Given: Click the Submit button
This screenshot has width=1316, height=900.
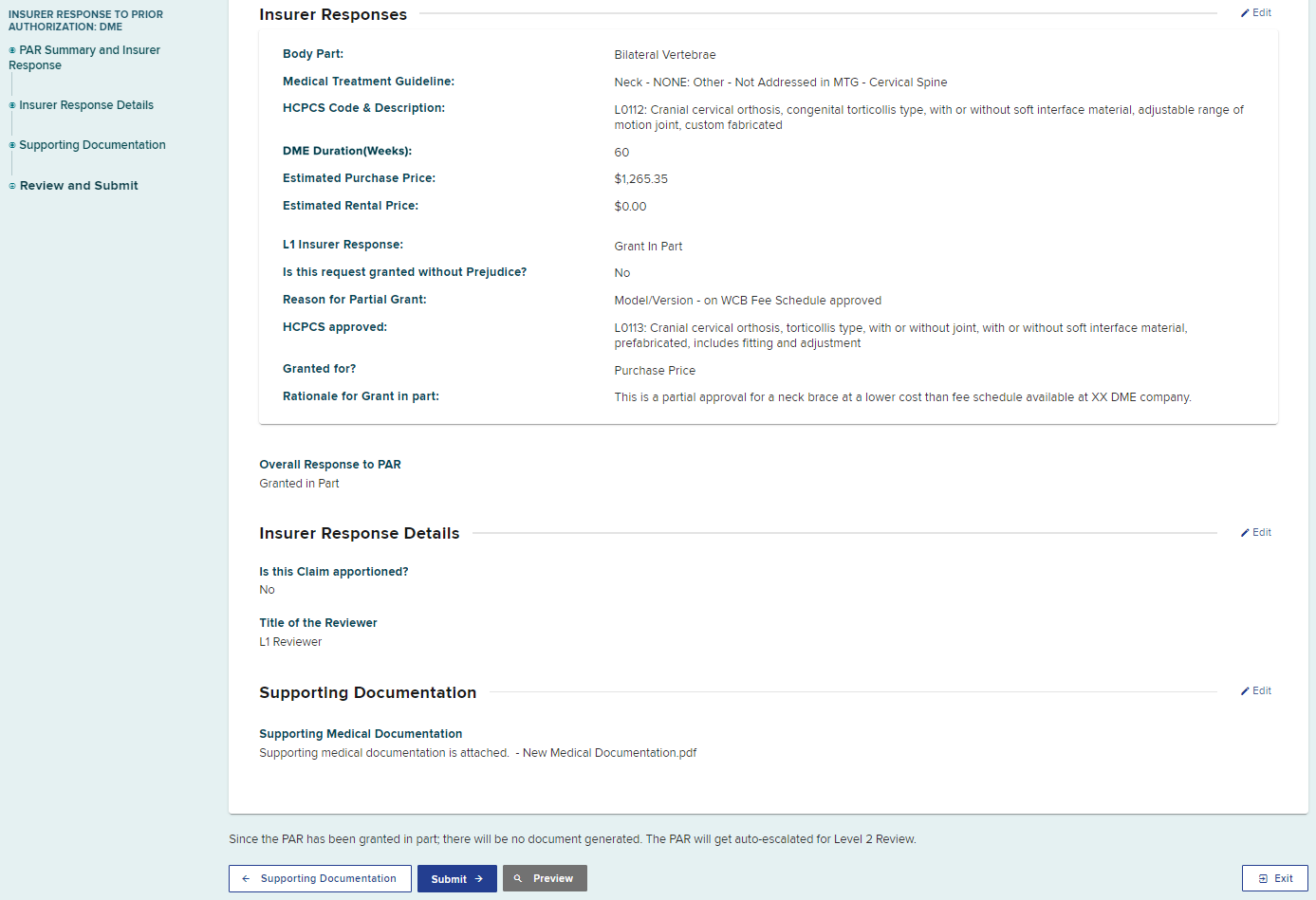Looking at the screenshot, I should (456, 878).
